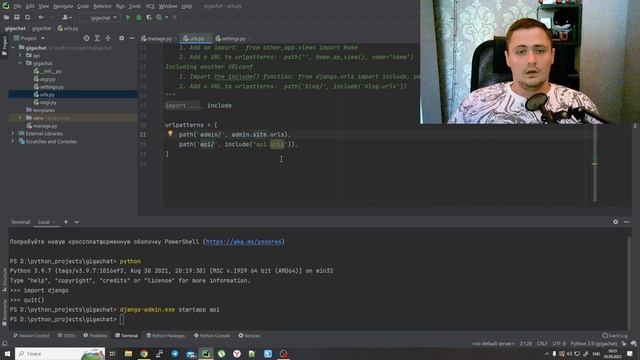Open the VCS menu
This screenshot has height=360, width=640.
pos(150,6)
